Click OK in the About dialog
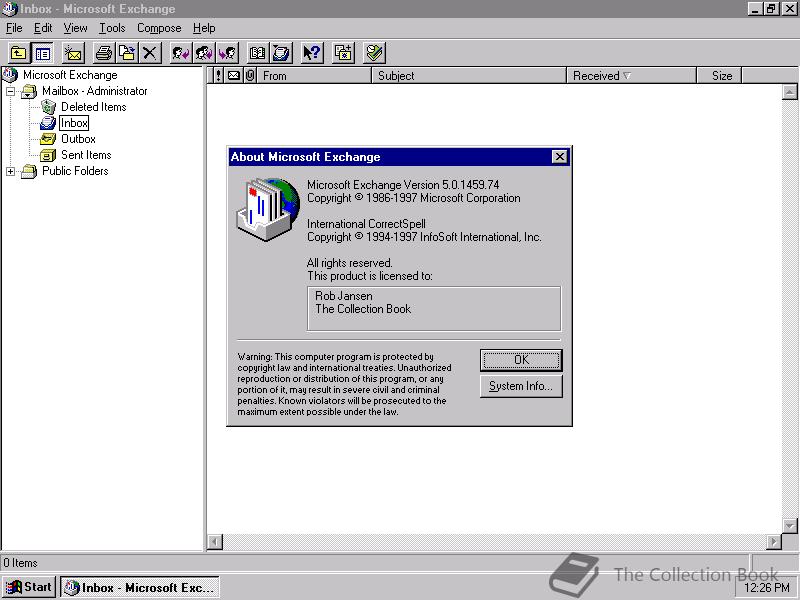The height and width of the screenshot is (600, 800). click(521, 360)
